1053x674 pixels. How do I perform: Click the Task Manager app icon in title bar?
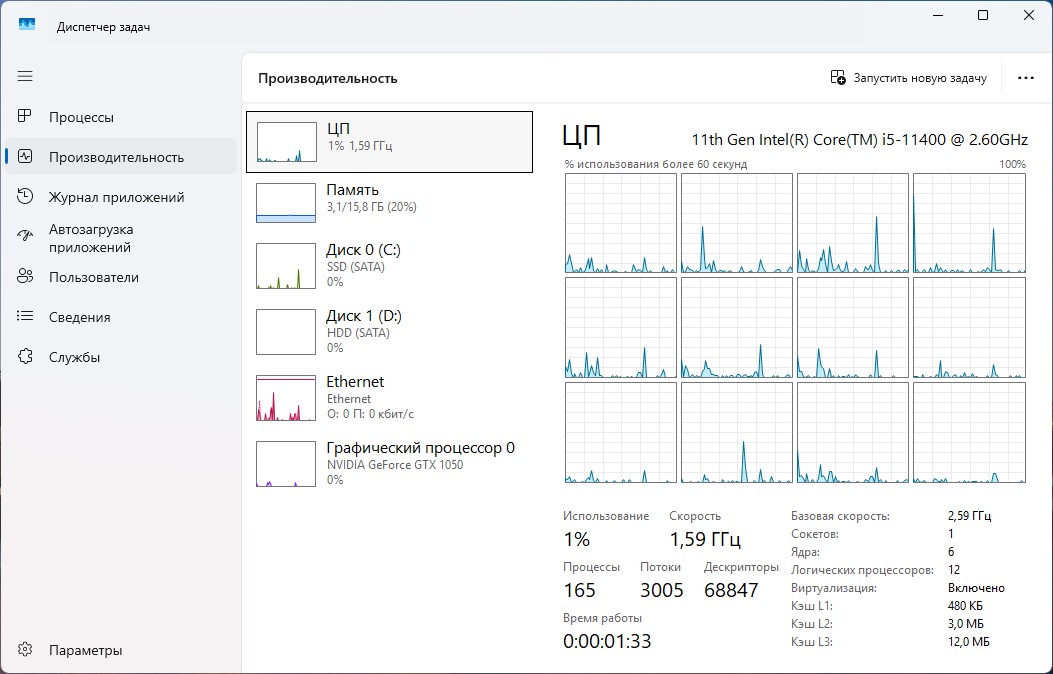(x=27, y=25)
